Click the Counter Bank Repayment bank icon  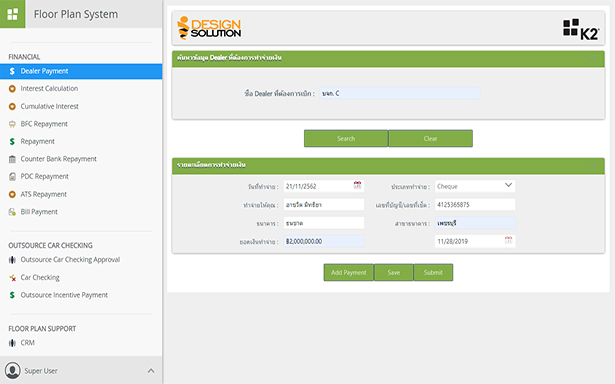[12, 159]
